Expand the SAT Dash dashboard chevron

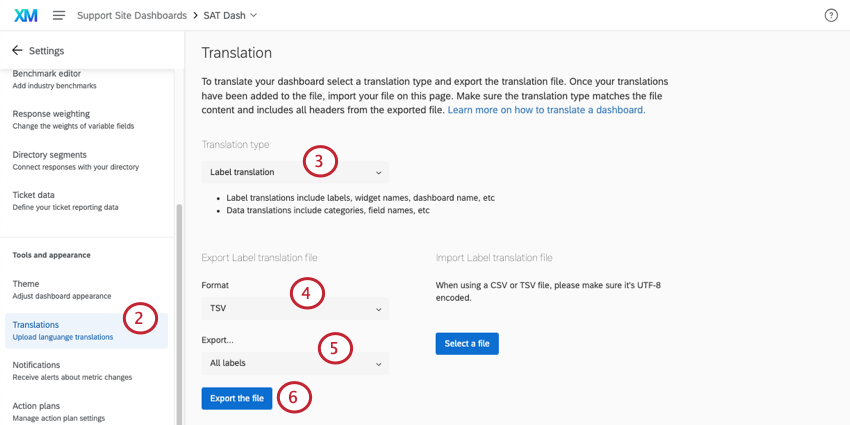click(x=253, y=15)
